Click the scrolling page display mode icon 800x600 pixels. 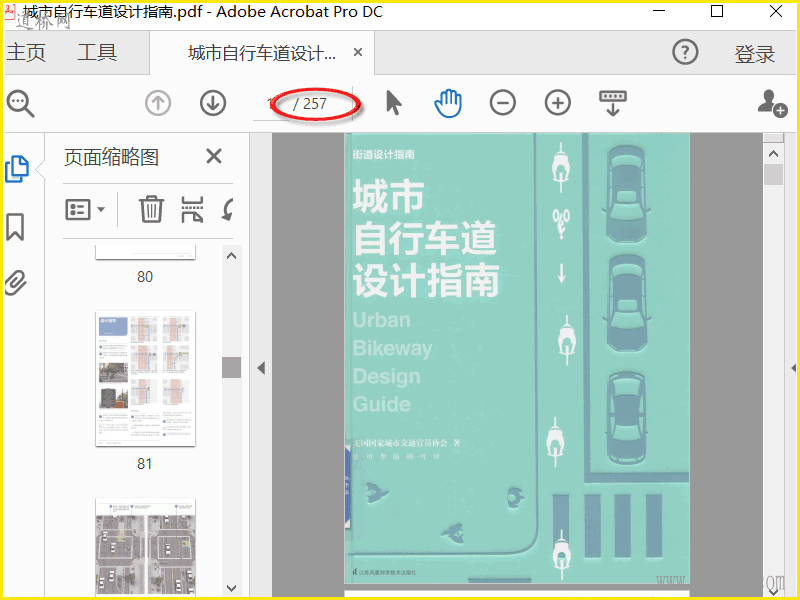pos(613,103)
